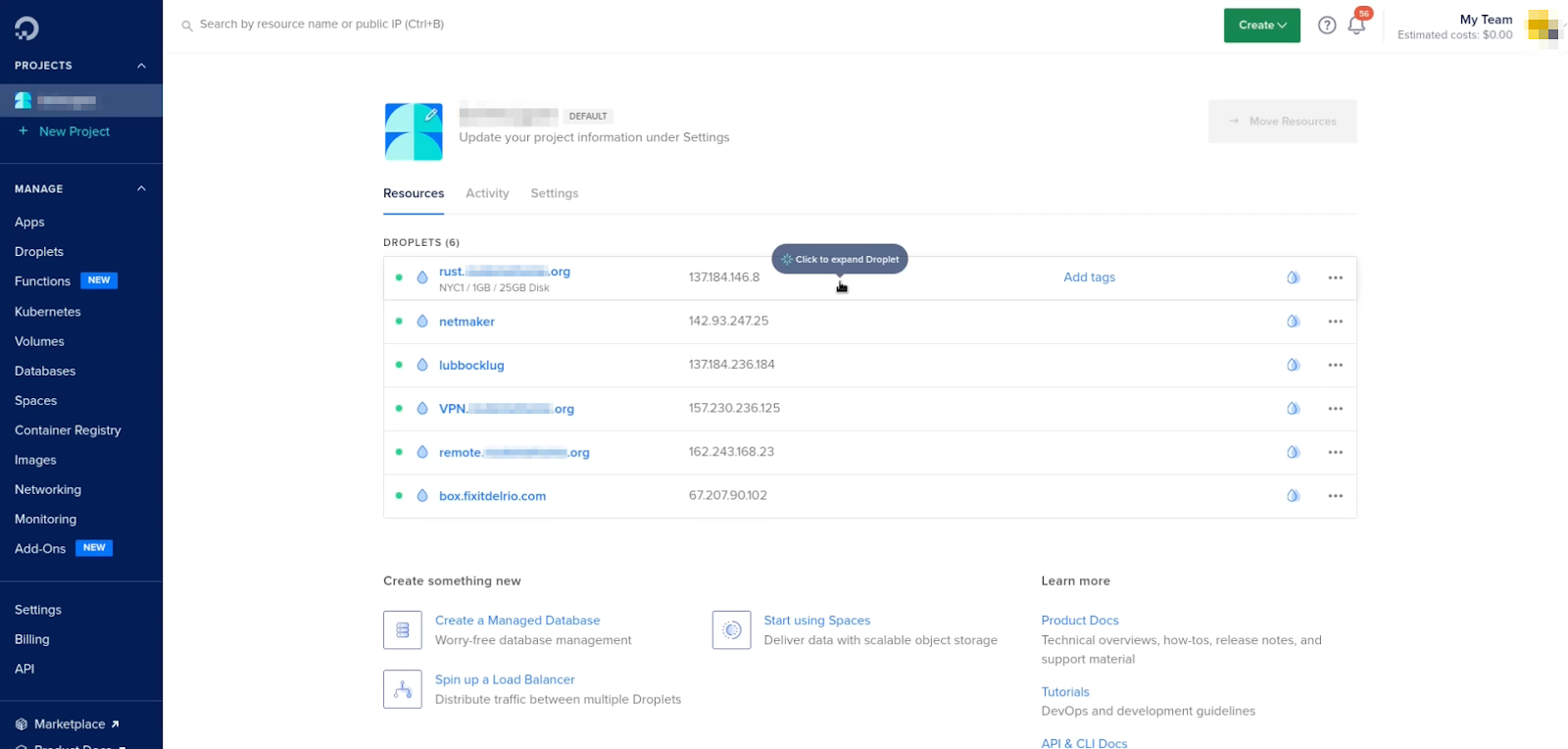Open the Create dropdown button
The image size is (1568, 749).
coord(1261,25)
